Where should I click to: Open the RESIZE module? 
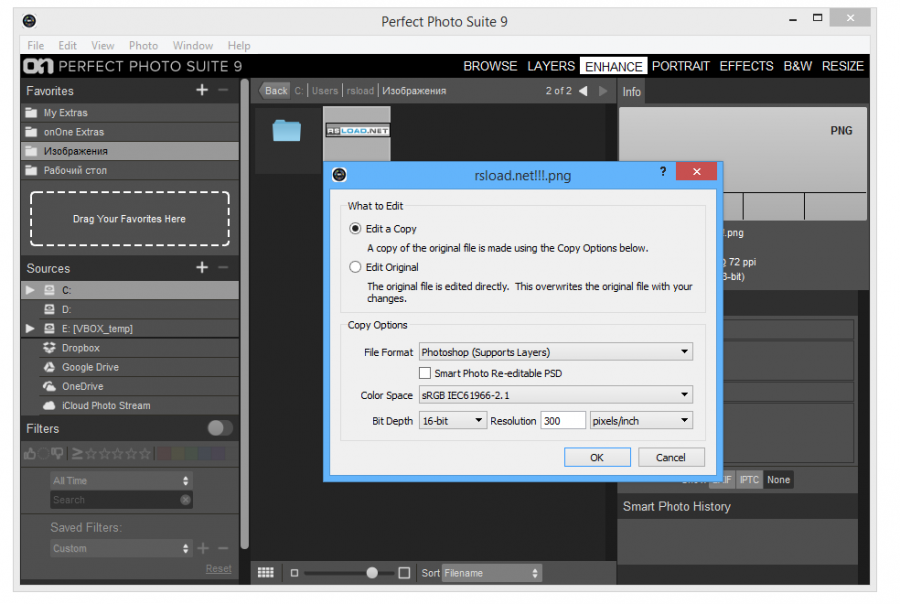point(843,66)
